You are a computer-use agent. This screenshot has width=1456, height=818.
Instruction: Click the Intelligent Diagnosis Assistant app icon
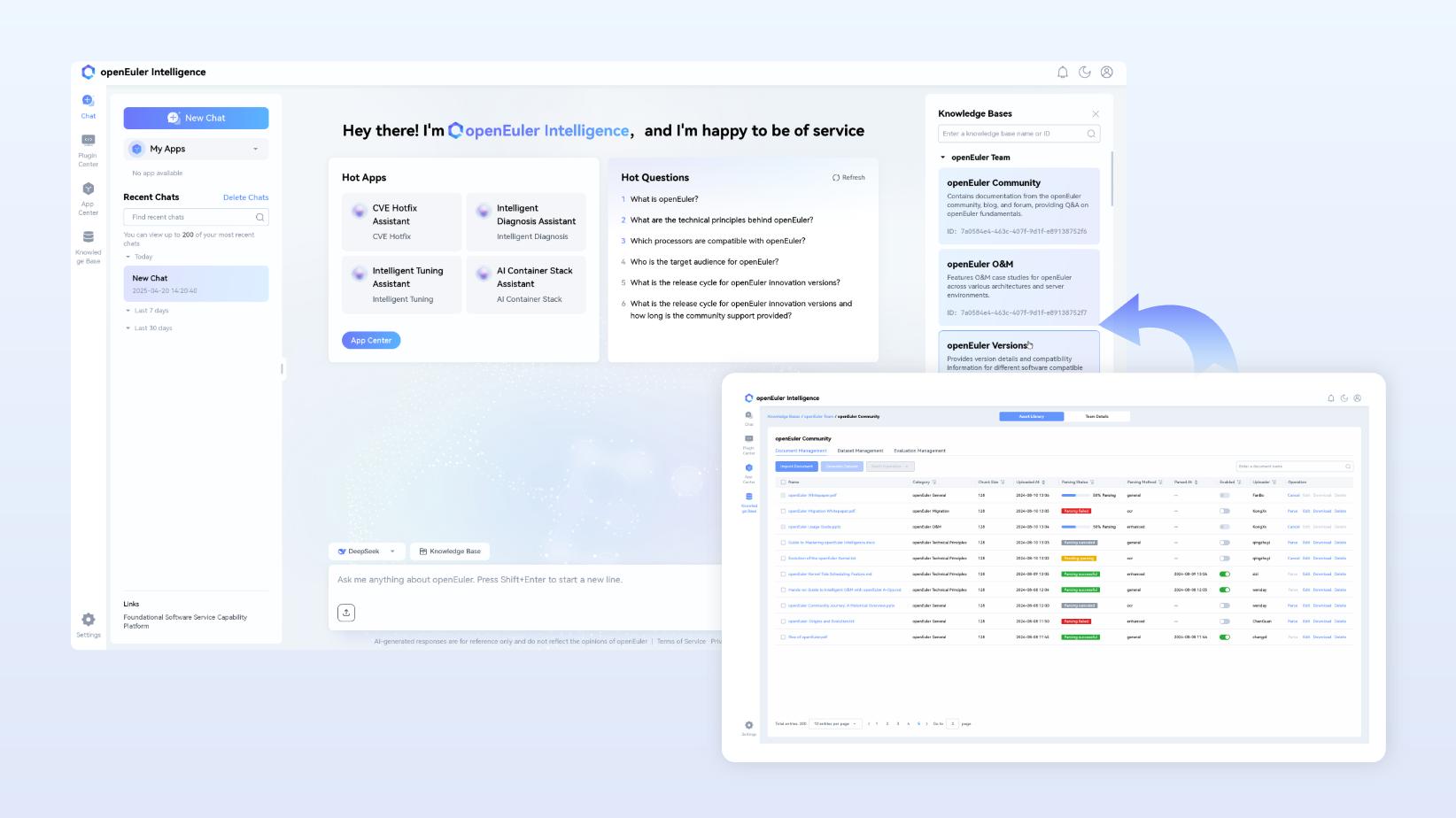coord(484,211)
